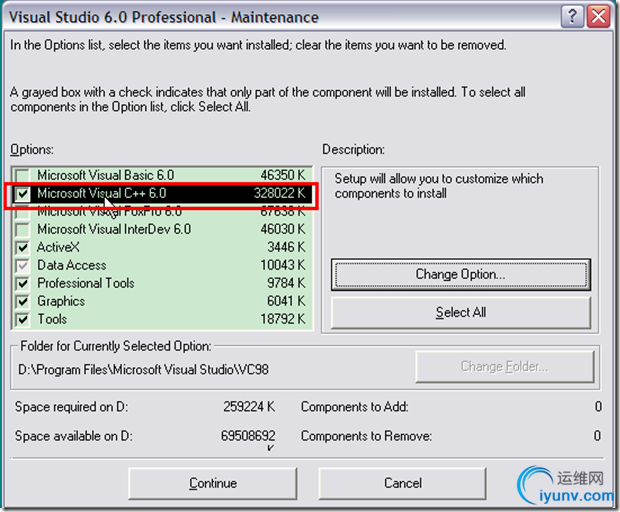Image resolution: width=620 pixels, height=512 pixels.
Task: Open the context help question mark button
Action: click(x=572, y=17)
